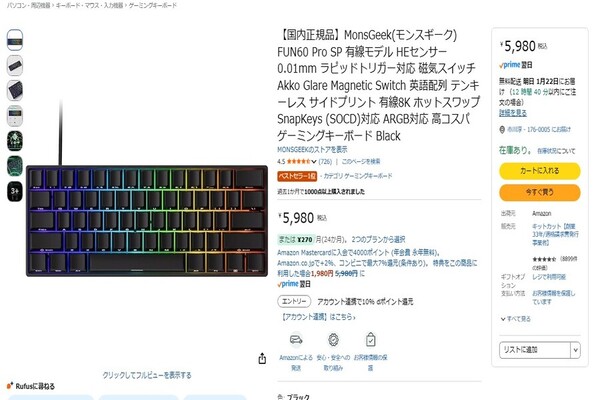Select the first keyboard thumbnail image
The height and width of the screenshot is (400, 600).
click(x=15, y=40)
